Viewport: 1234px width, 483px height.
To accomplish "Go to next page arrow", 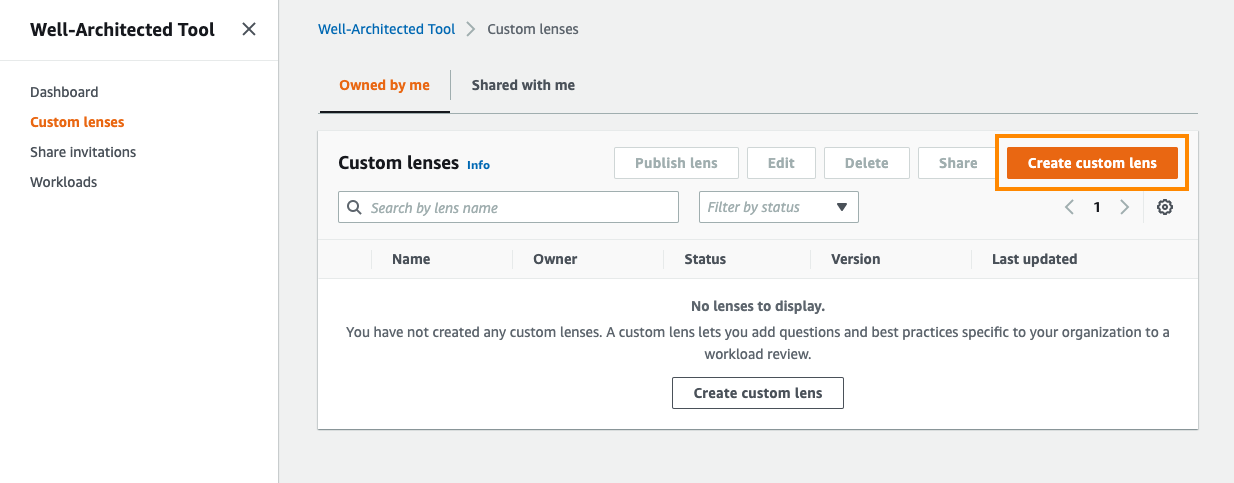I will click(x=1124, y=207).
